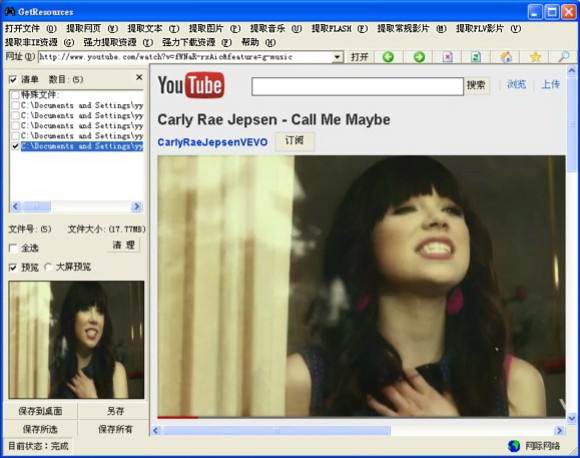Toggle the 清单 checkbox
The width and height of the screenshot is (580, 458).
click(x=13, y=80)
